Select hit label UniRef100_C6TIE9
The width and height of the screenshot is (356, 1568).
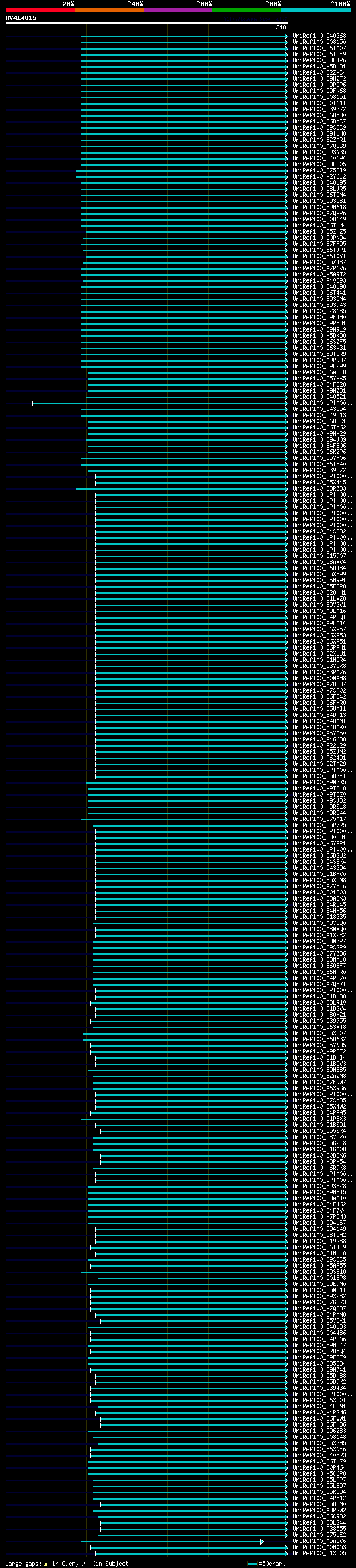319,54
